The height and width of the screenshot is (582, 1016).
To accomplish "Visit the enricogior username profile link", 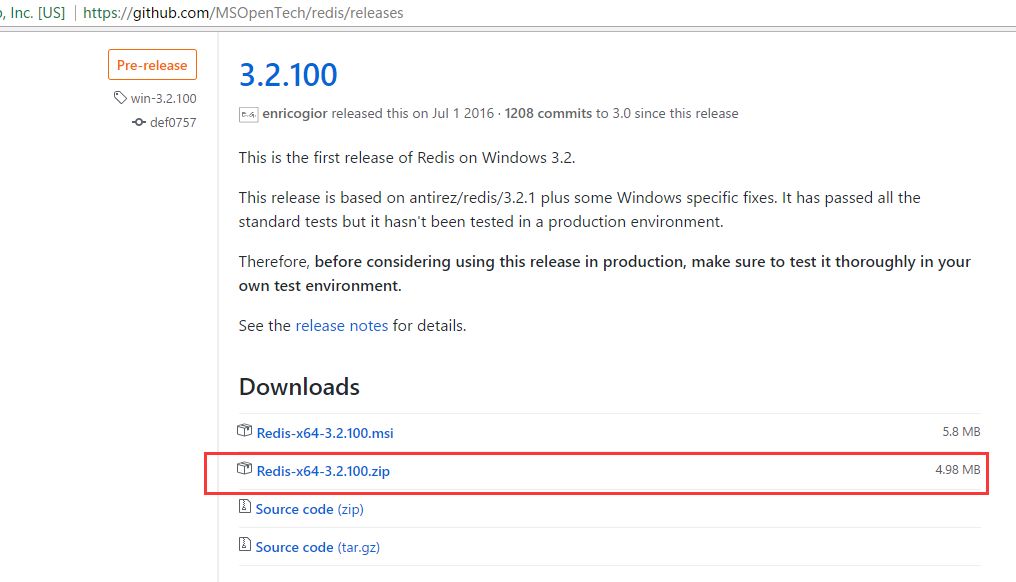I will coord(295,114).
